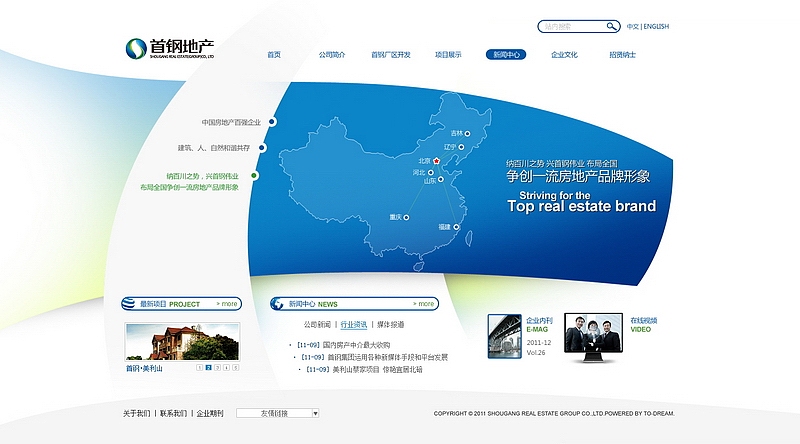Viewport: 800px width, 444px height.
Task: Click the NEWS section globe icon
Action: point(277,304)
